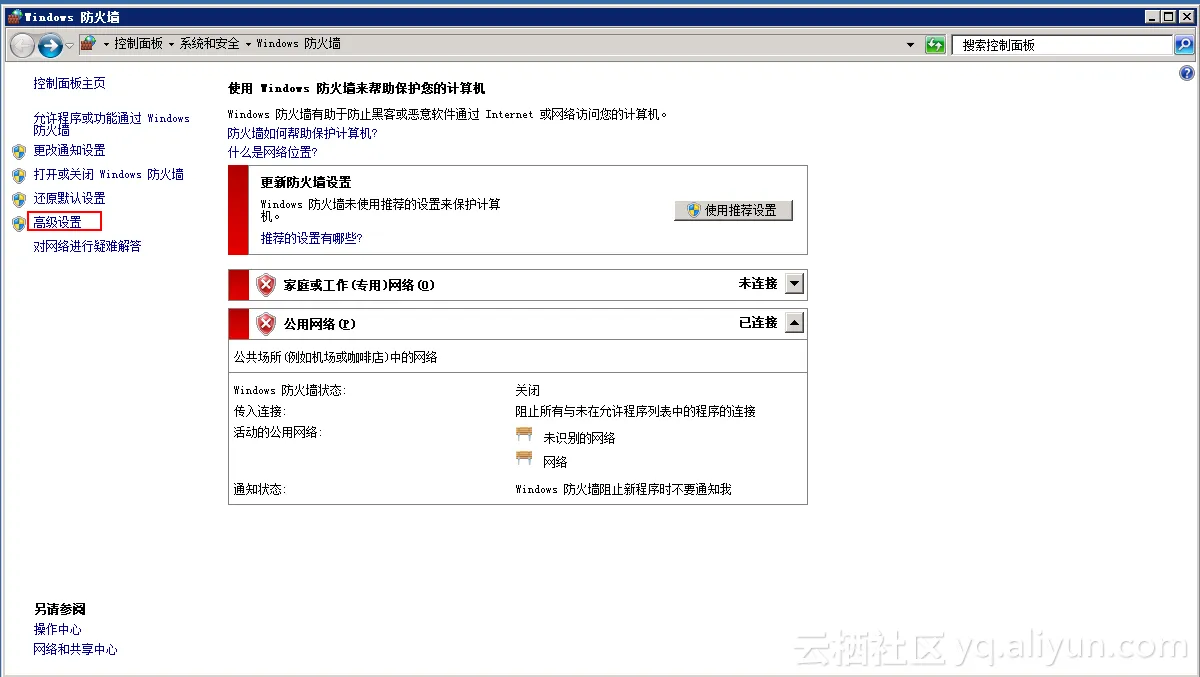The height and width of the screenshot is (677, 1200).
Task: Click the 未连接 status text
Action: click(758, 284)
